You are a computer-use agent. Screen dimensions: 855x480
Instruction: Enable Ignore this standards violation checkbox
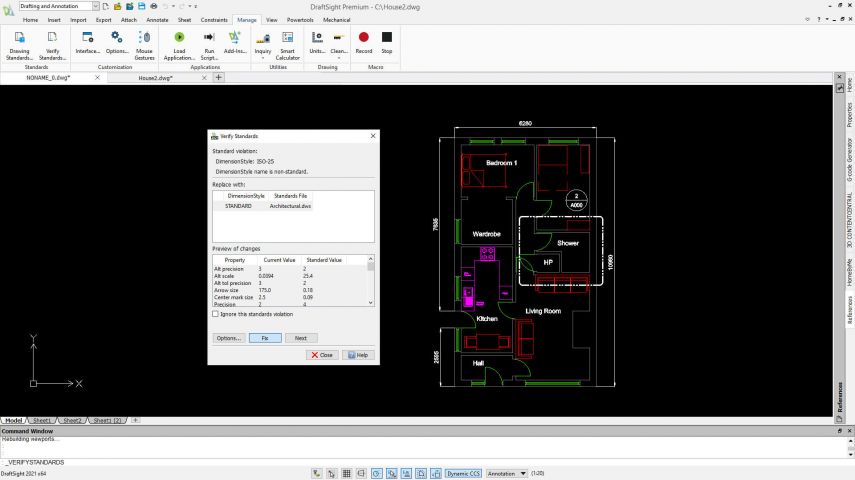(216, 314)
